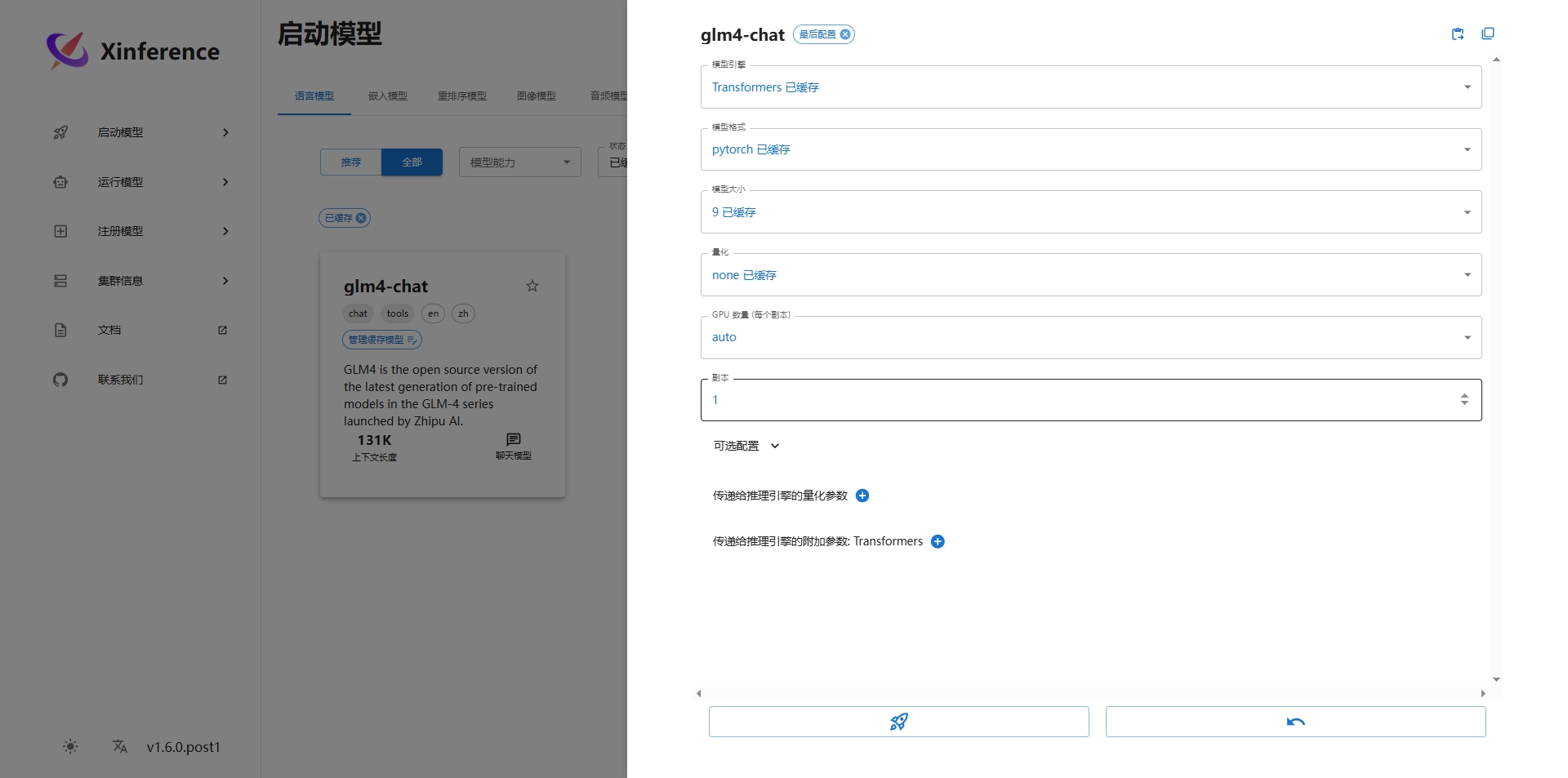
Task: Select the 全部 filter toggle
Action: click(412, 162)
